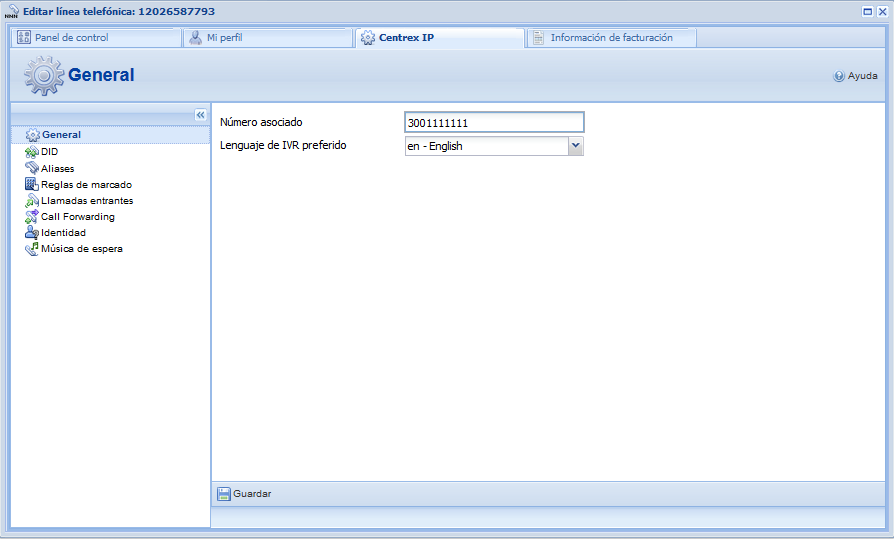Click the Número asociado label

click(261, 122)
